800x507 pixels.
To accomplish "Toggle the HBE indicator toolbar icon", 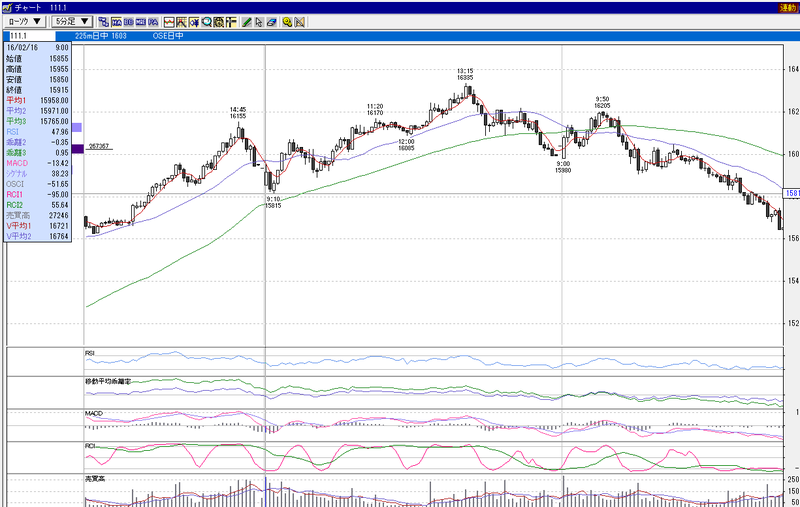I will [141, 22].
